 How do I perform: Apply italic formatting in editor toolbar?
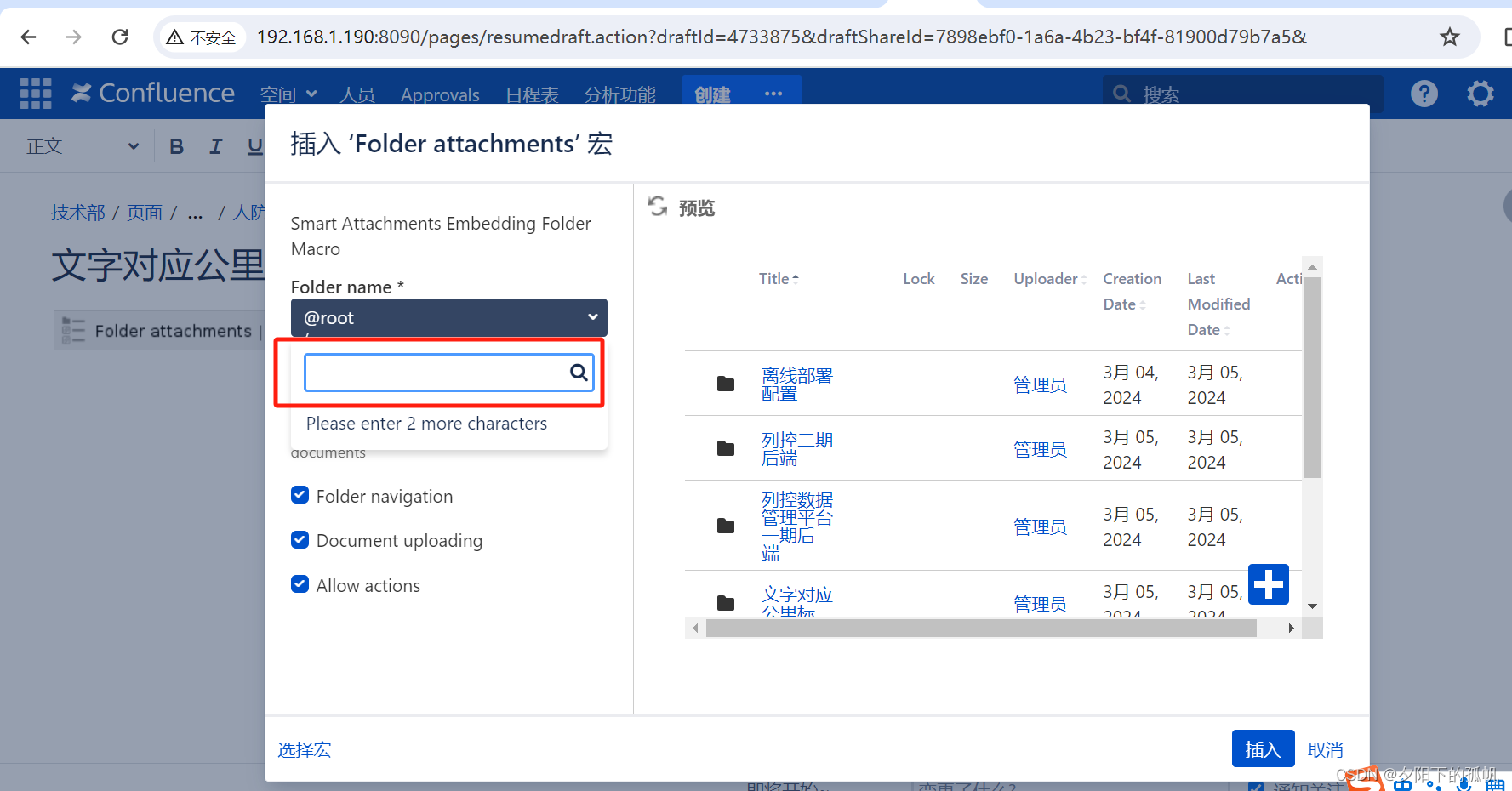pos(215,146)
